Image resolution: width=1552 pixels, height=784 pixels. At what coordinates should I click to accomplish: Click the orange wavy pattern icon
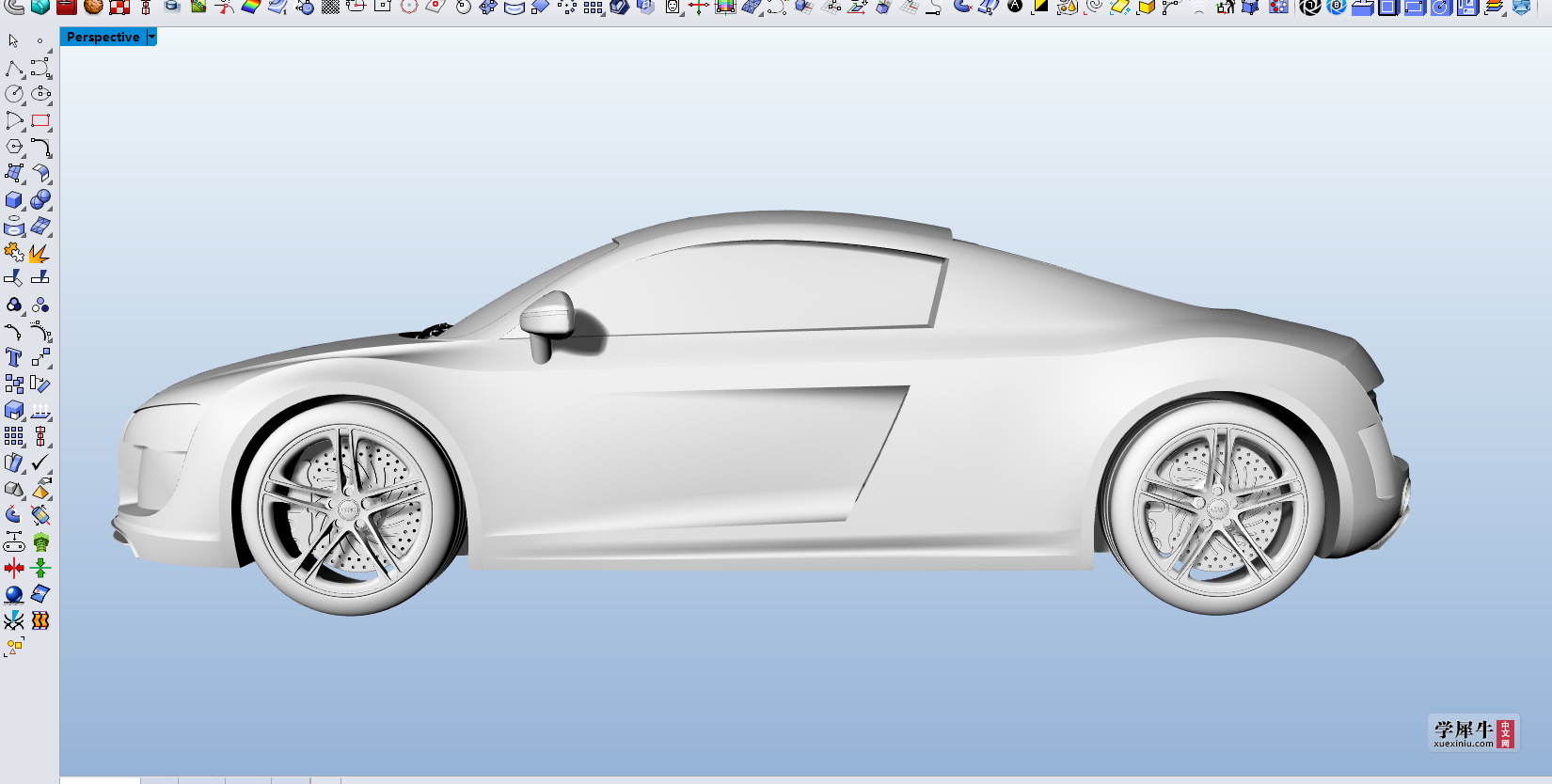40,620
